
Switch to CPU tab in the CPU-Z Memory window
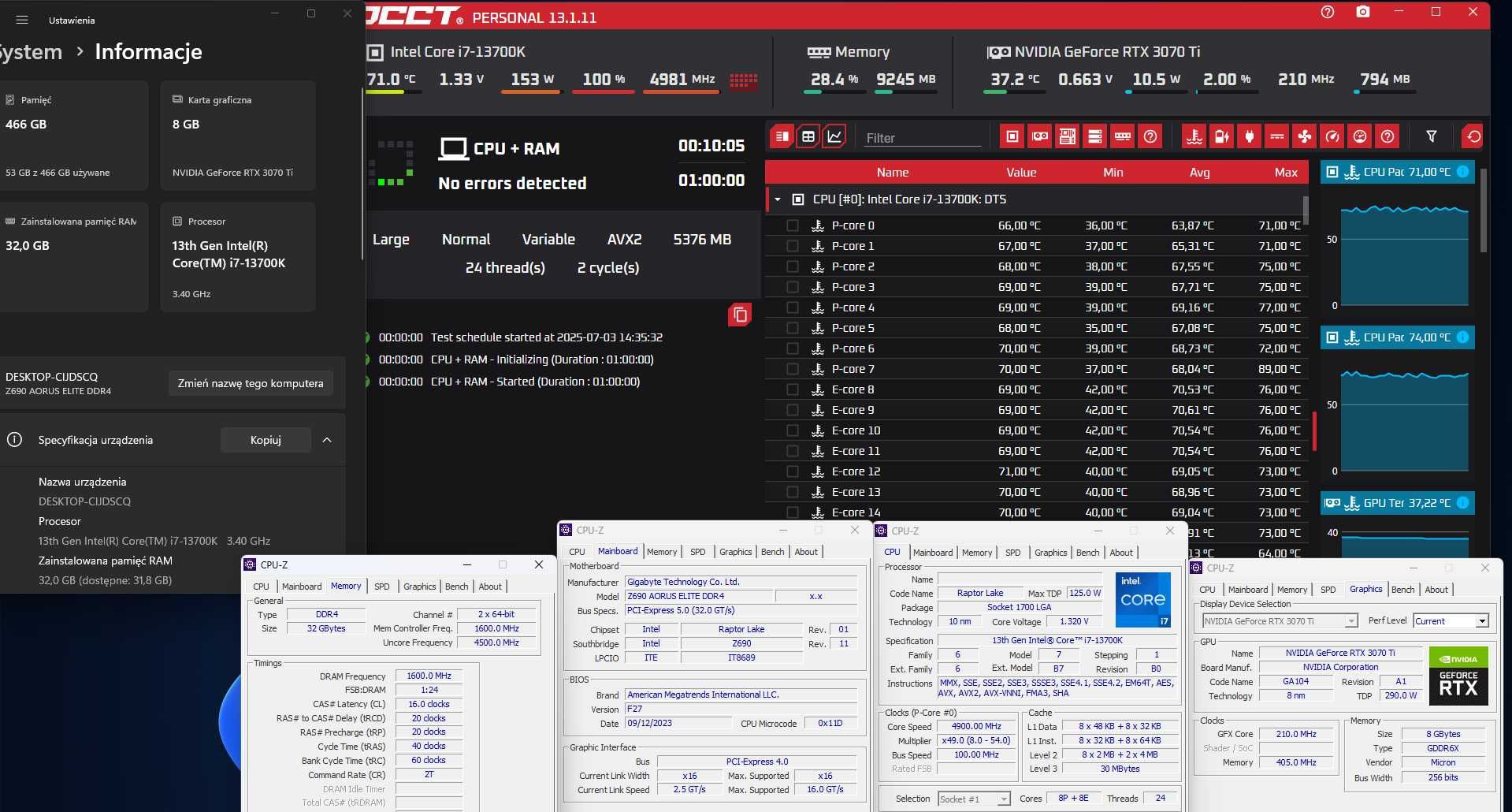point(261,587)
